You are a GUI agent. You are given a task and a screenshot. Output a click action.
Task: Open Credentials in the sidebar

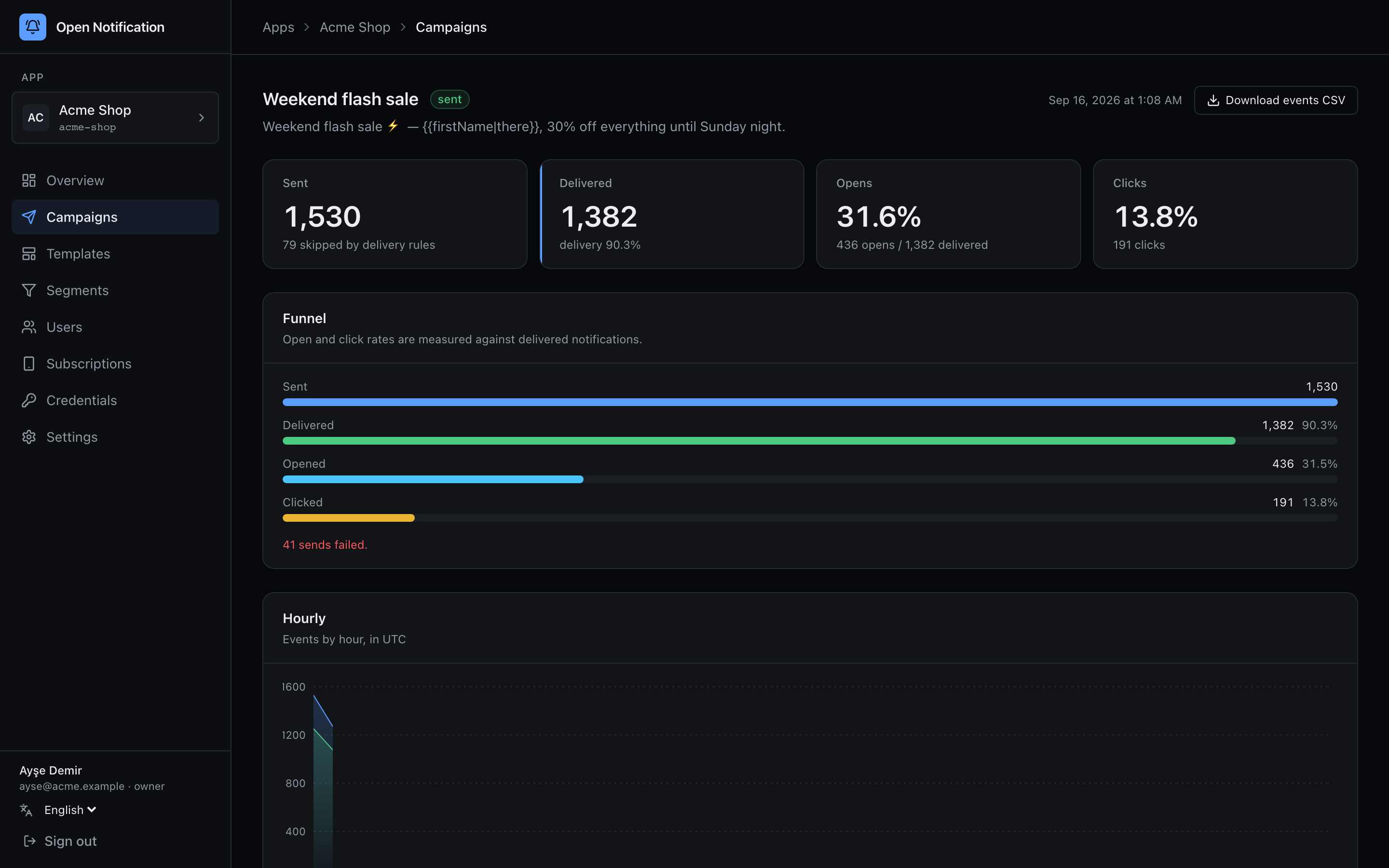pyautogui.click(x=115, y=401)
